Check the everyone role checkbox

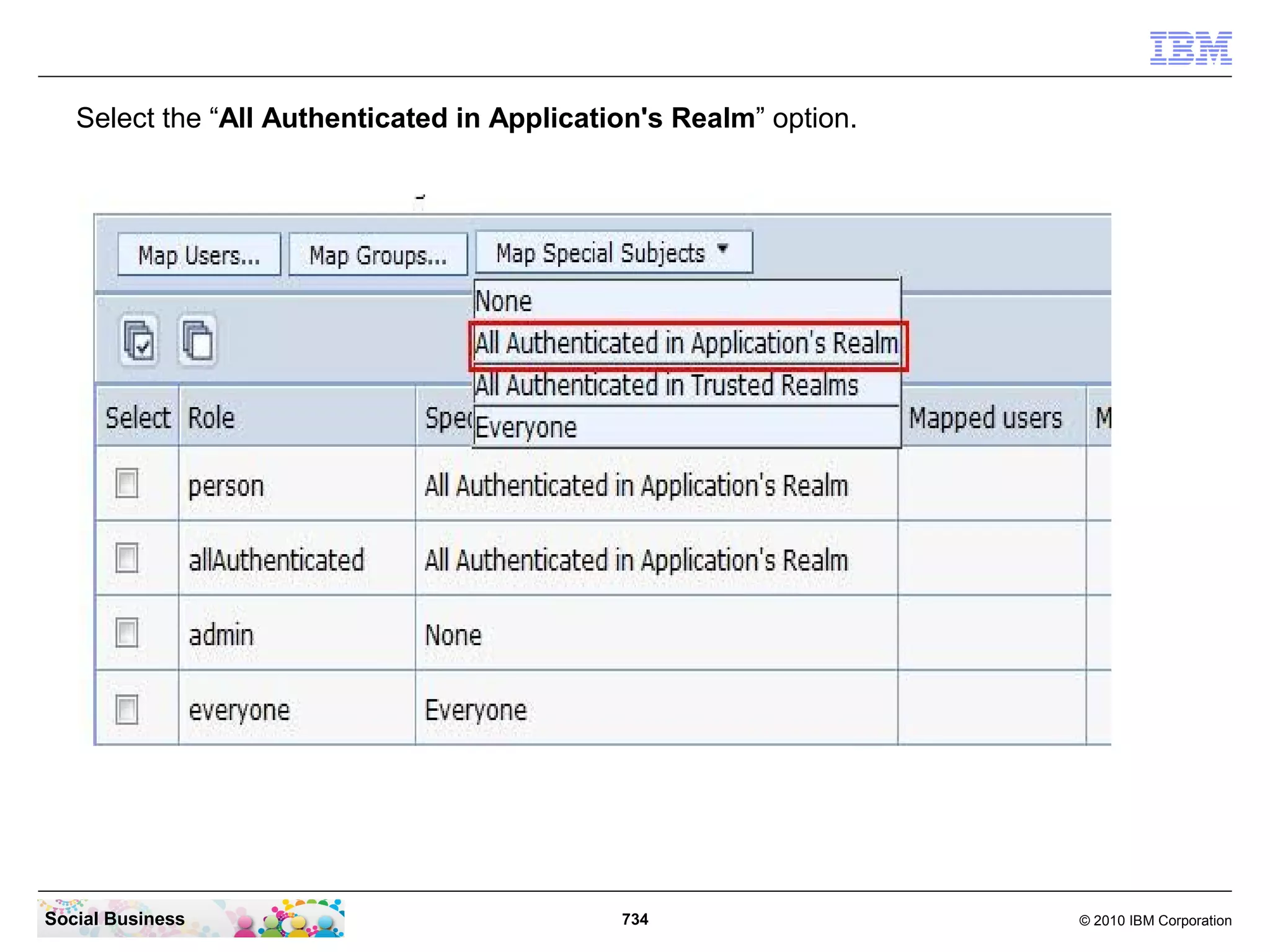pos(127,710)
